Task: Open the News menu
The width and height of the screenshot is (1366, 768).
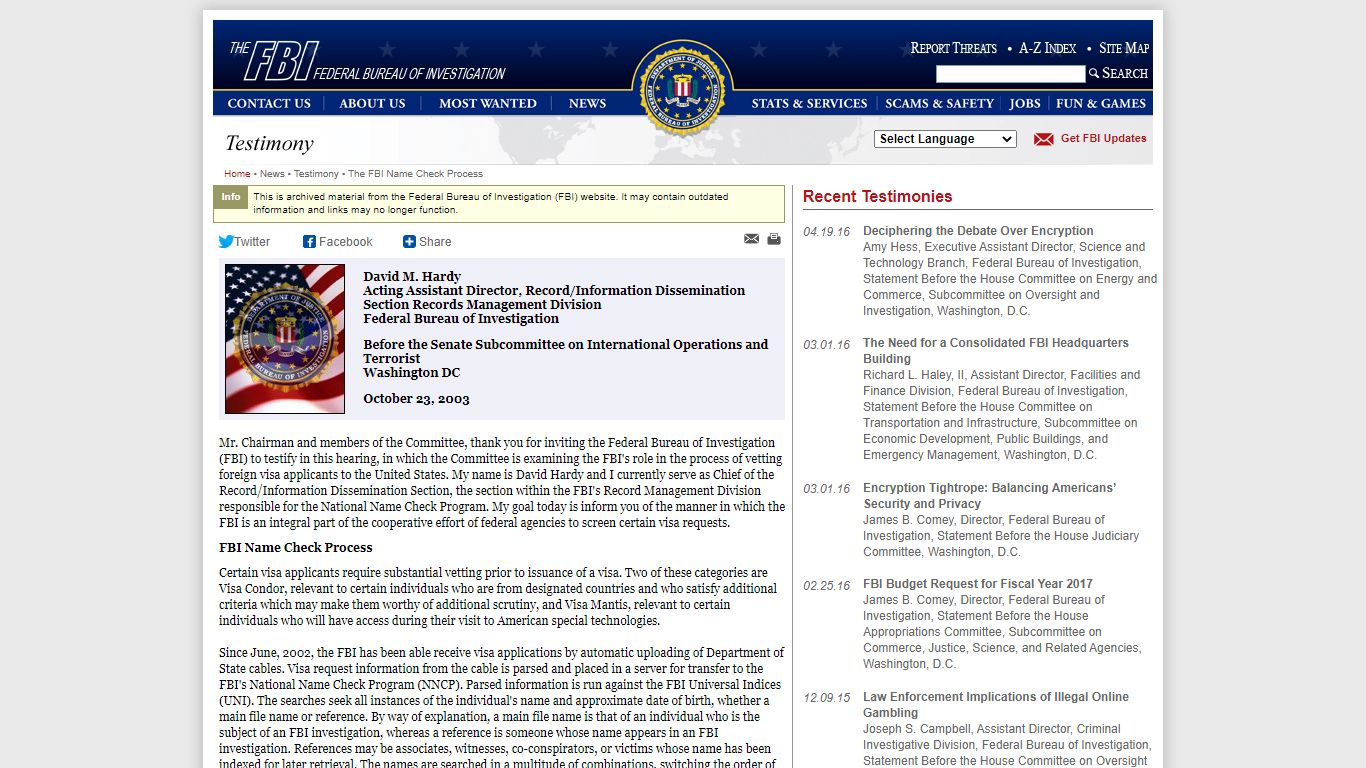Action: click(x=587, y=103)
